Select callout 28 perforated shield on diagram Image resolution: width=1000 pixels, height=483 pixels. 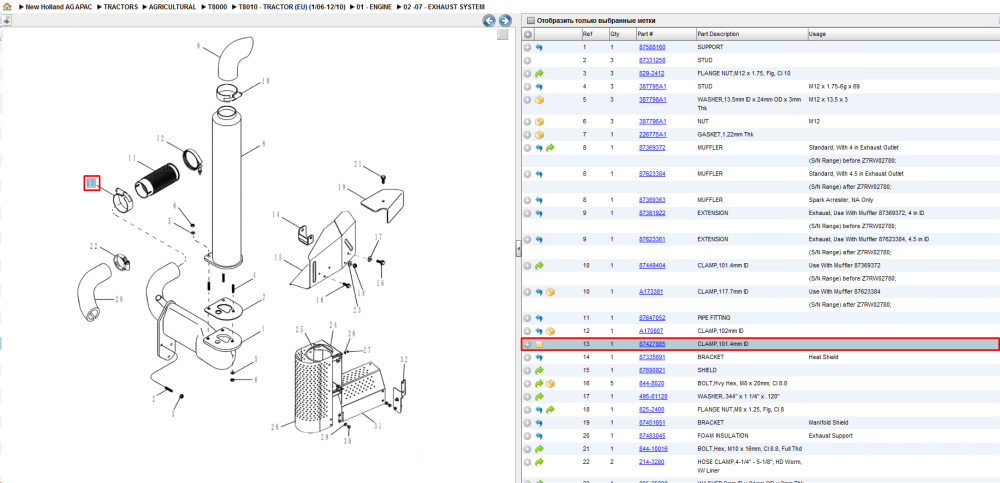click(x=276, y=426)
